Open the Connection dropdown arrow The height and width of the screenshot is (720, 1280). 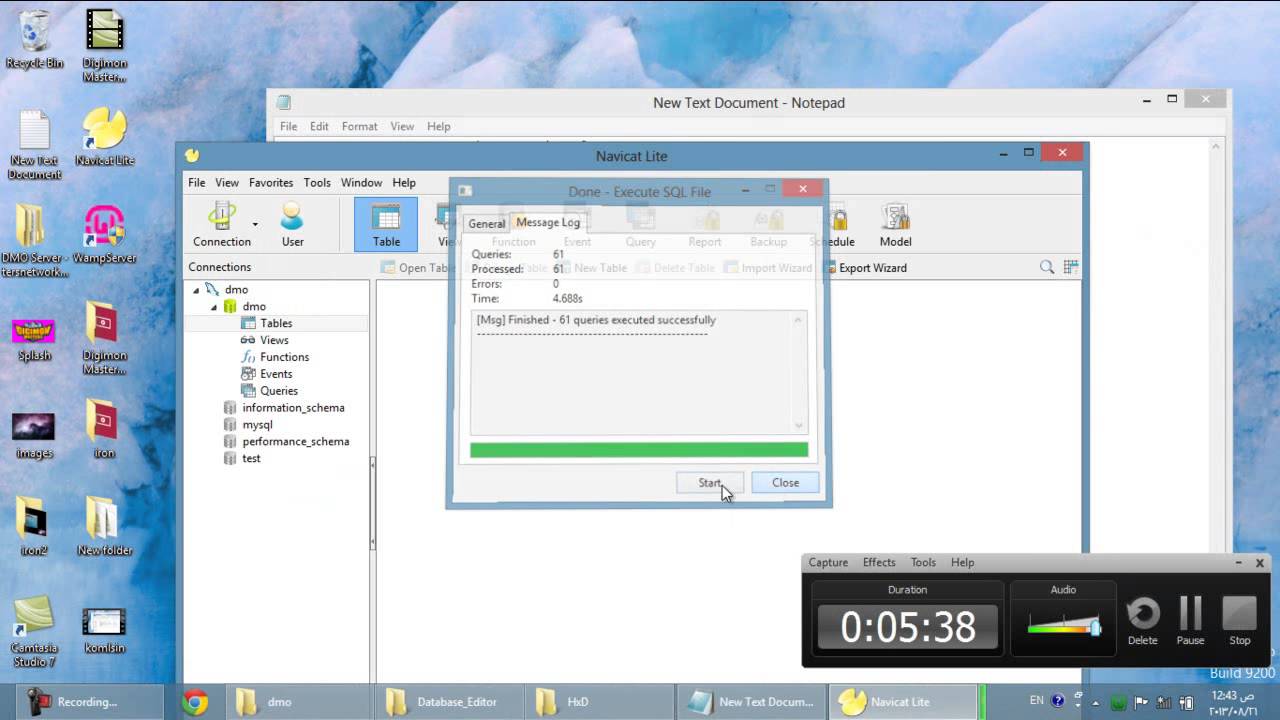pos(255,225)
